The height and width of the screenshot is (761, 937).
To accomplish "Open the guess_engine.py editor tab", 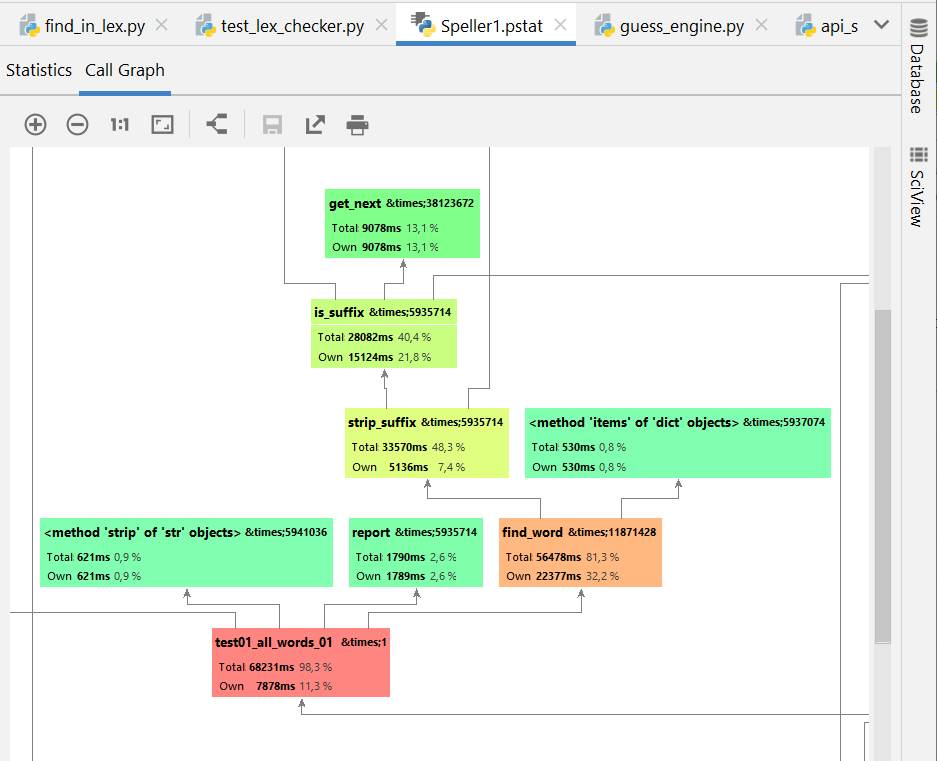I will click(x=681, y=26).
